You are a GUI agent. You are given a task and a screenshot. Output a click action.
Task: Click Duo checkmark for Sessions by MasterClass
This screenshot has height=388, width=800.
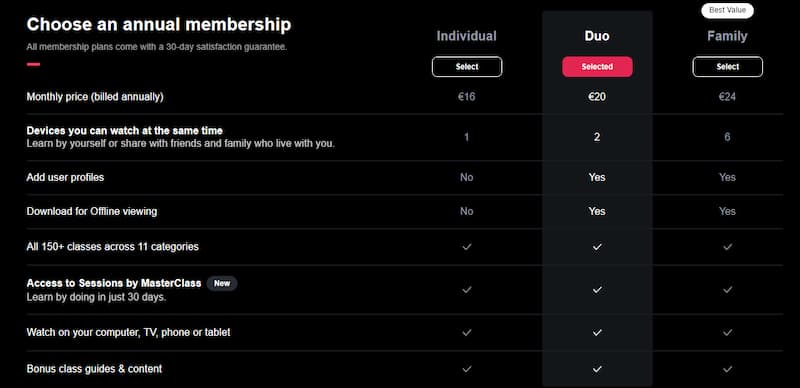tap(597, 290)
